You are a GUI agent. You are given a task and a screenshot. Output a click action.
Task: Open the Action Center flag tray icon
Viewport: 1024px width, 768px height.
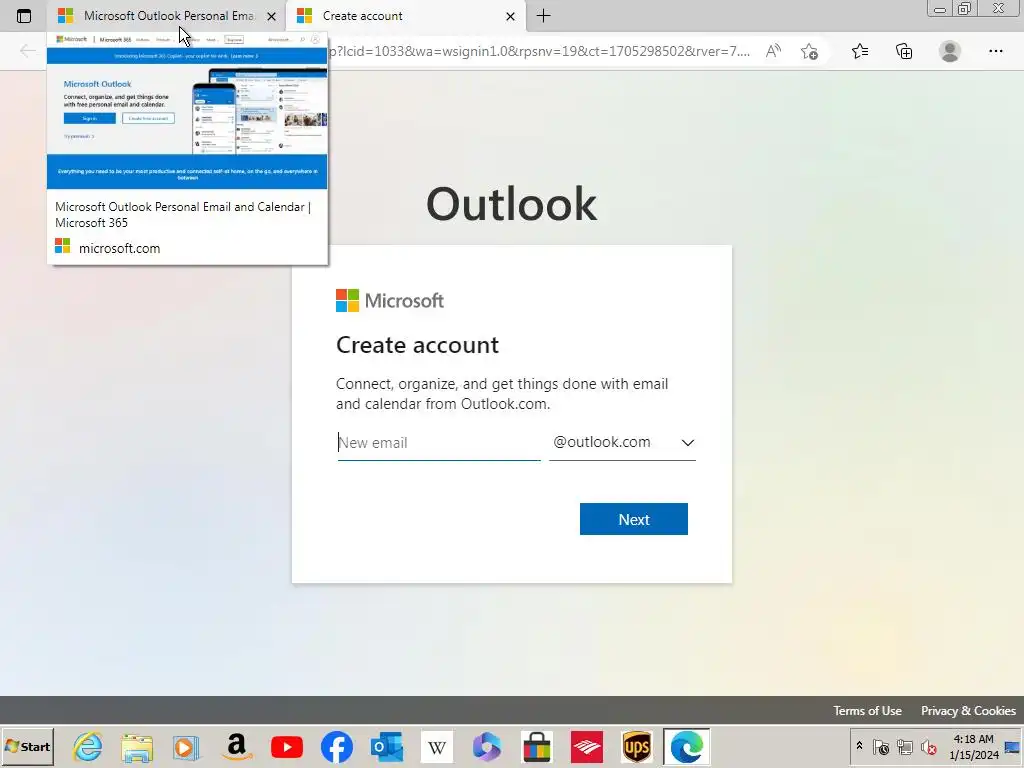tap(881, 746)
